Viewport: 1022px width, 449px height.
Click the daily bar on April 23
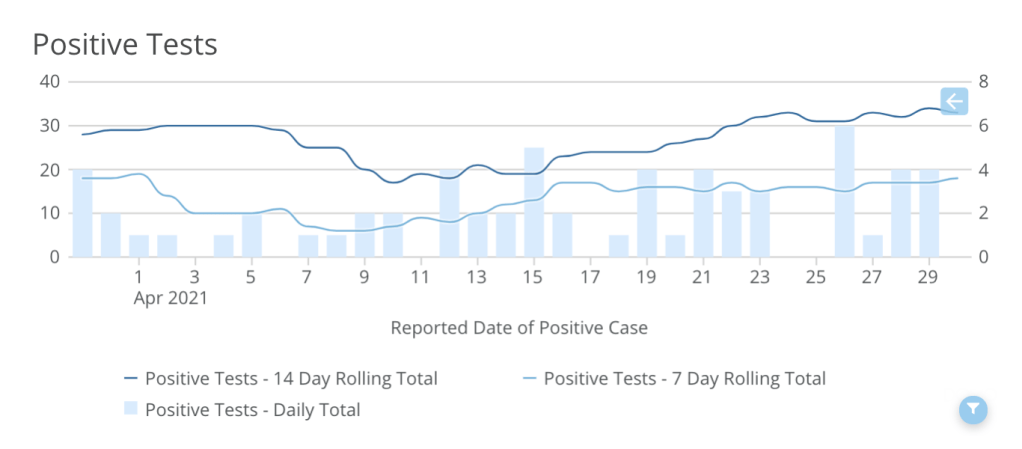click(x=760, y=225)
